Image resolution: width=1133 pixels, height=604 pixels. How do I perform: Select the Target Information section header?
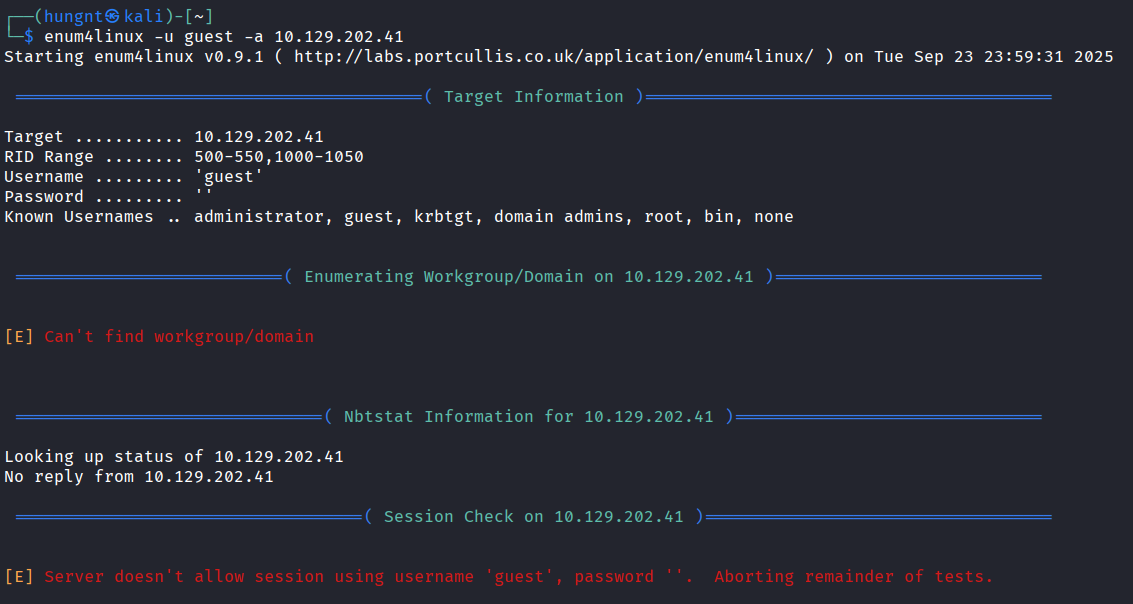533,97
